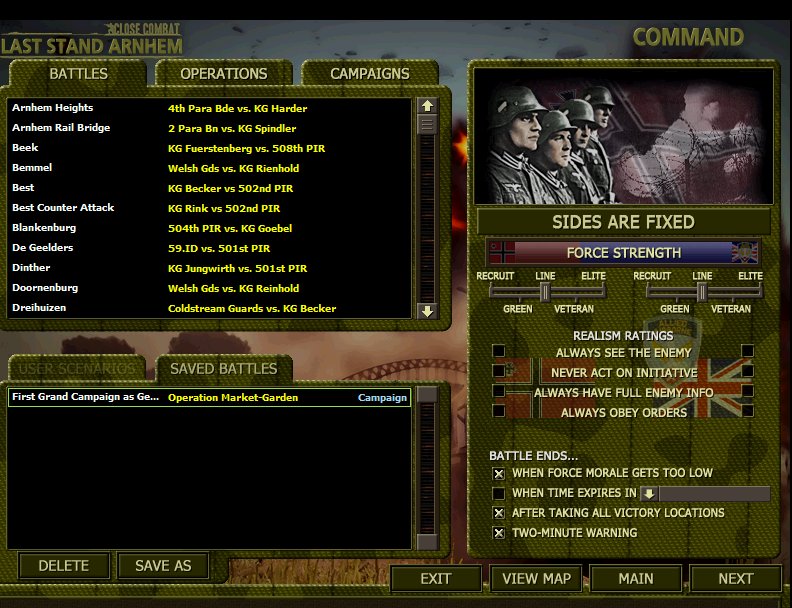Image resolution: width=792 pixels, height=608 pixels.
Task: Select the Saved Battles tab
Action: (224, 369)
